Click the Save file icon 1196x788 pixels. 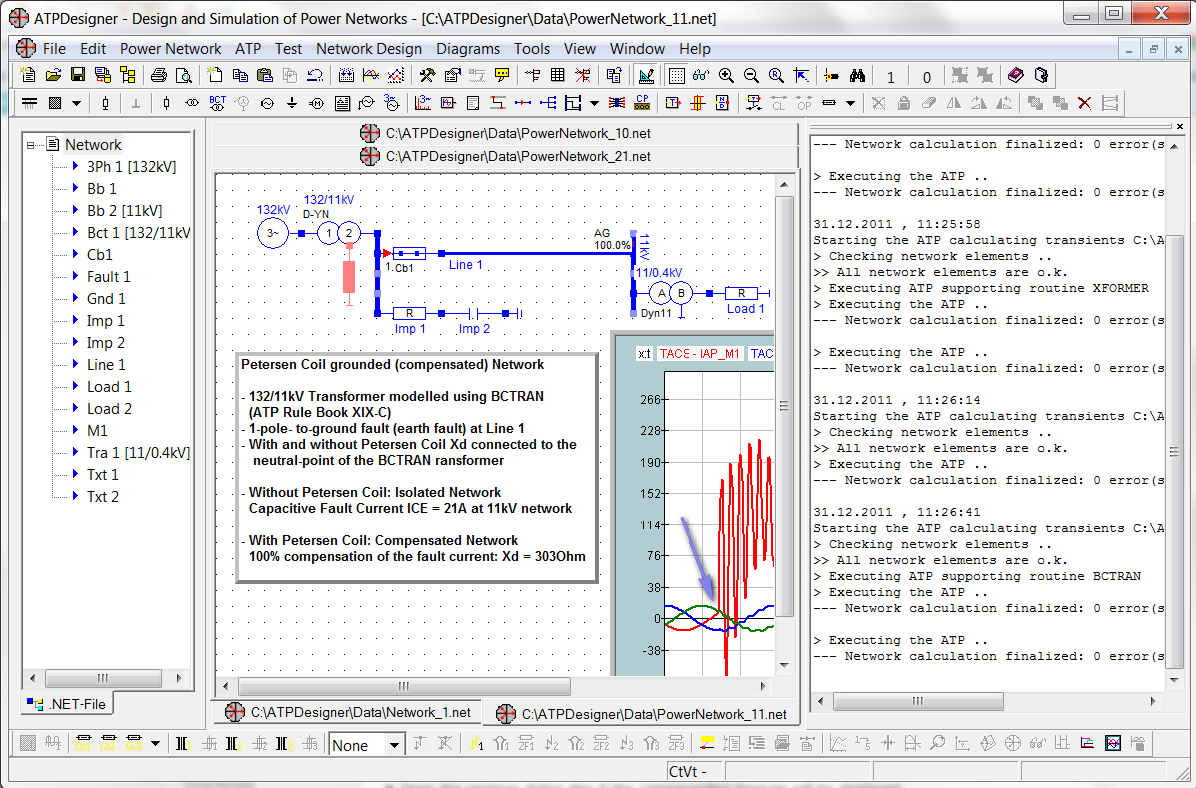click(x=78, y=75)
